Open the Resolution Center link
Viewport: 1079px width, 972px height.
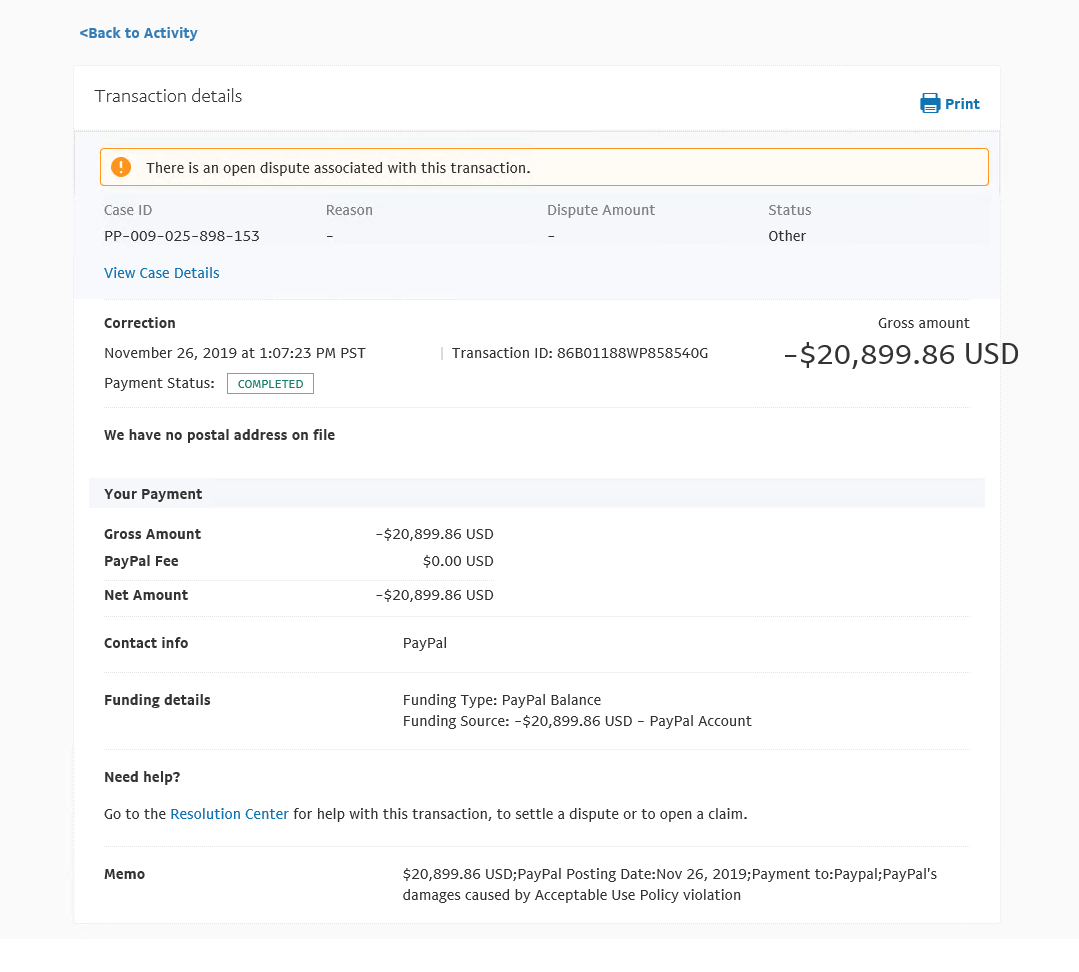click(229, 814)
